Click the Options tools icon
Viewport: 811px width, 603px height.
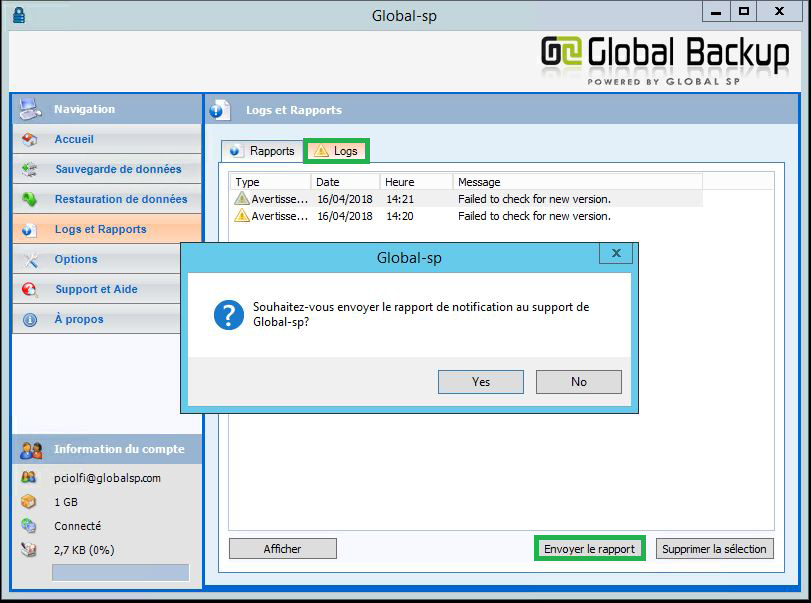tap(30, 260)
